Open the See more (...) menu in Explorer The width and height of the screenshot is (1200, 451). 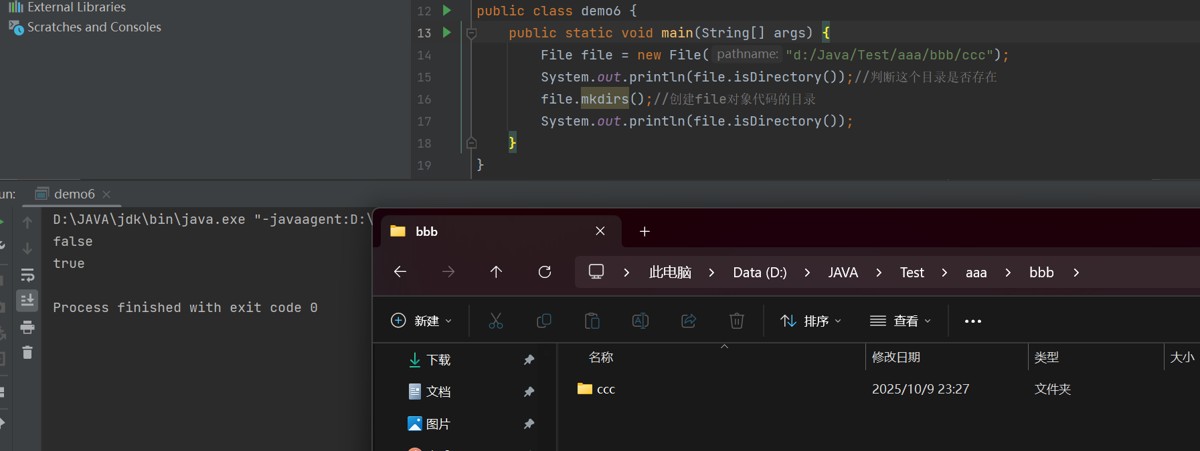[x=973, y=321]
